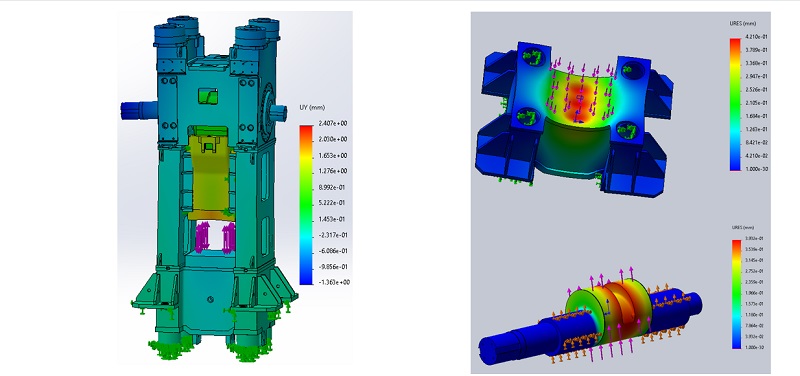Select the top-left hydraulic cylinder
This screenshot has width=800, height=376.
pyautogui.click(x=168, y=39)
